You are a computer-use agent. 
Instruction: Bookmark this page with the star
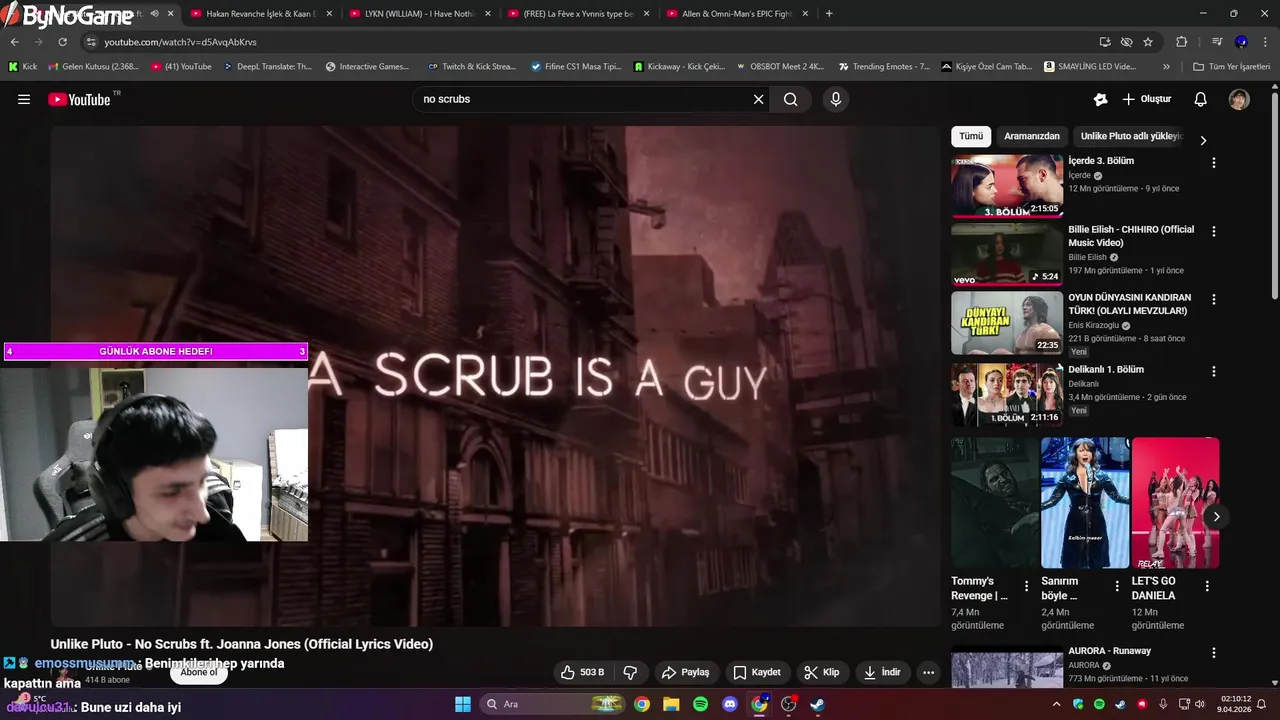[x=1148, y=42]
